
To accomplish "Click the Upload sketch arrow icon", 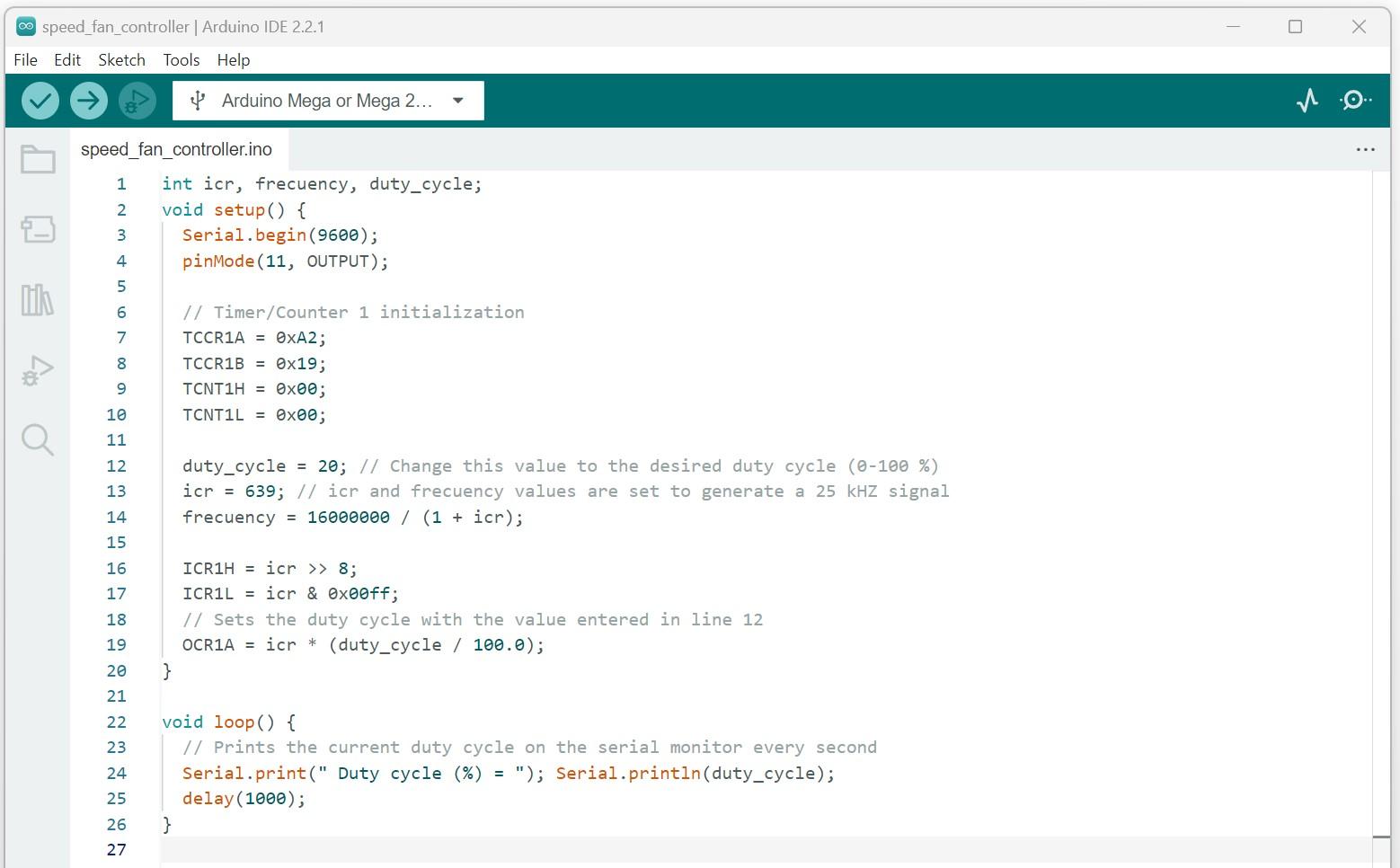I will tap(88, 101).
